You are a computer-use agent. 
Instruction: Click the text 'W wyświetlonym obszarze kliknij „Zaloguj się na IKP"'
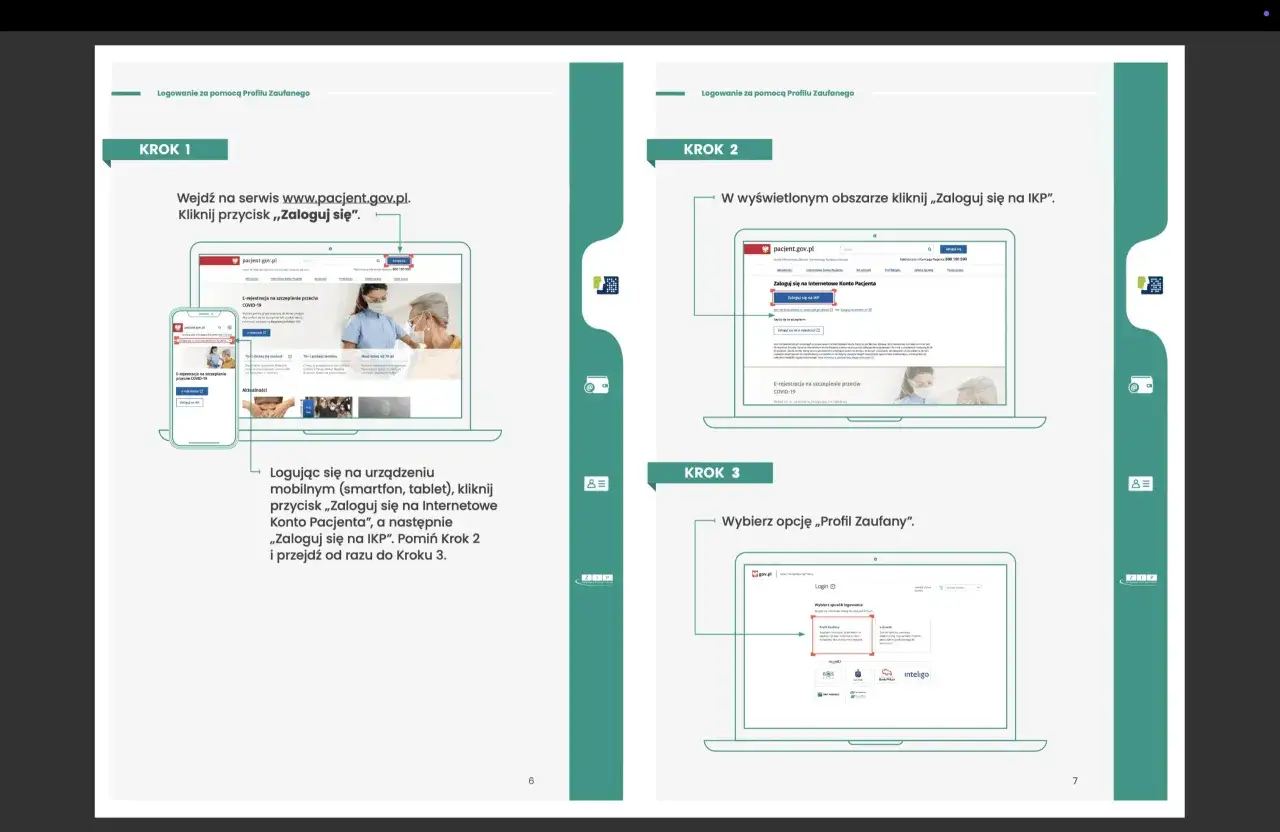tap(888, 198)
